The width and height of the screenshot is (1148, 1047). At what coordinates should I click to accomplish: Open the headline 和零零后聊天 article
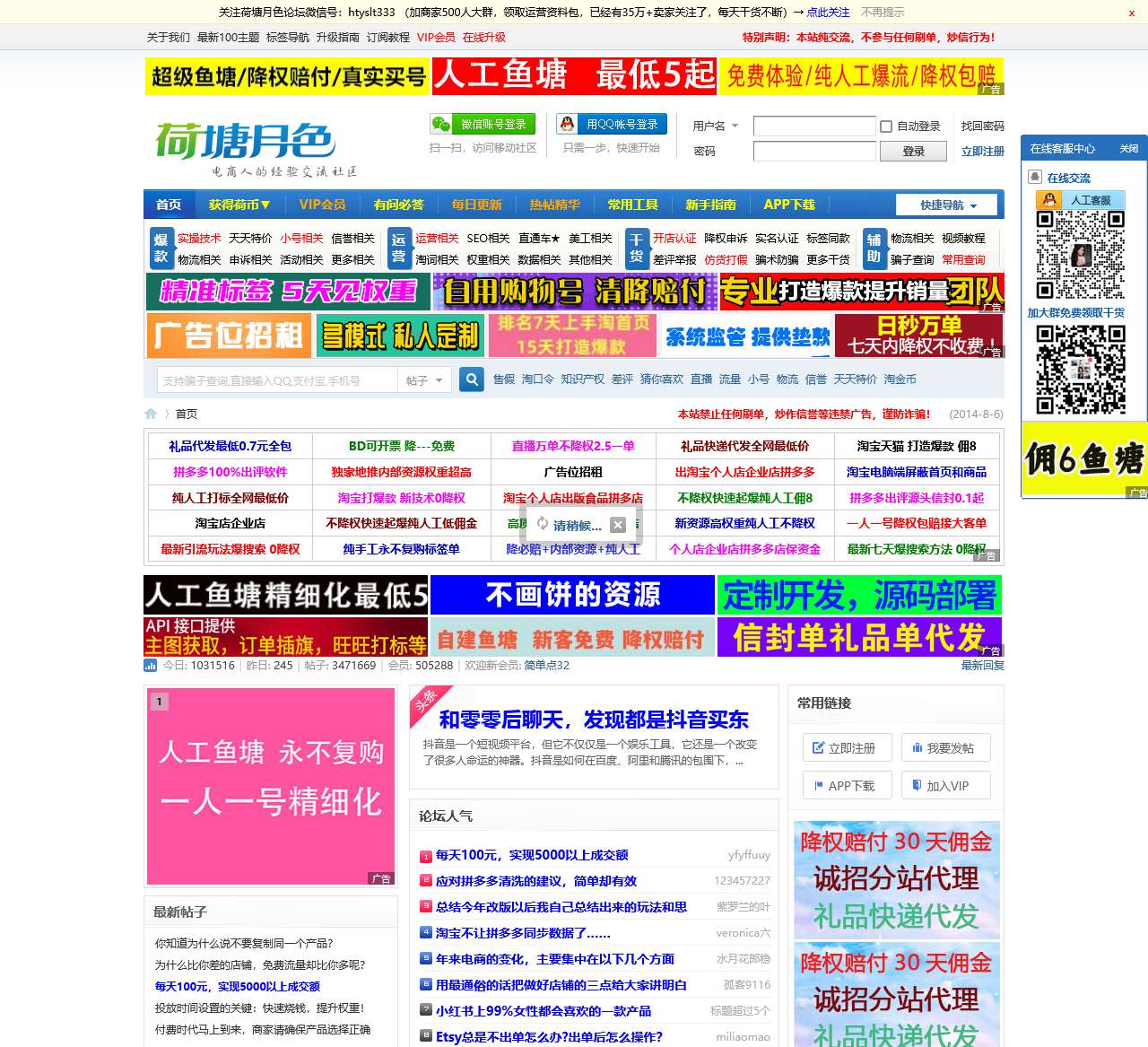pyautogui.click(x=594, y=720)
